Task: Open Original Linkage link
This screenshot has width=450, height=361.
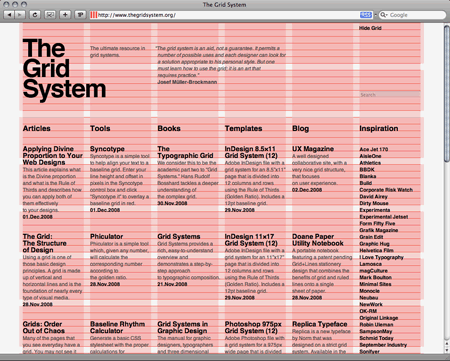Action: (379, 318)
